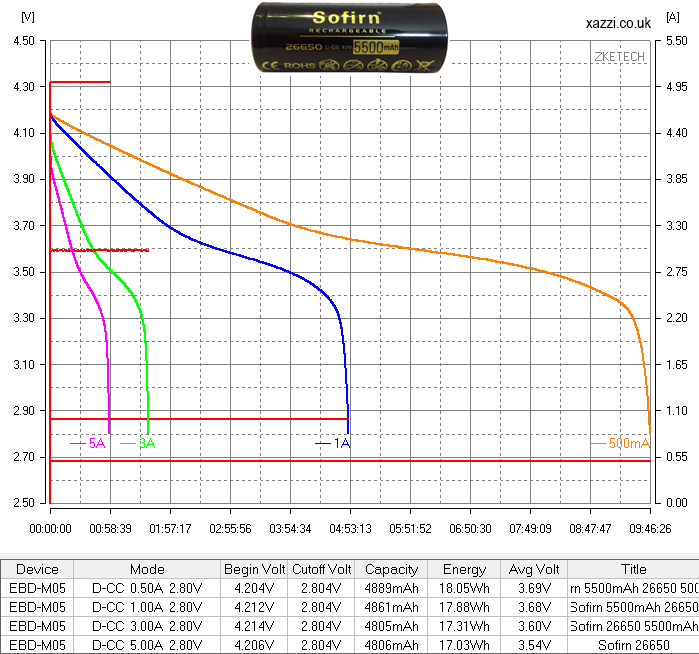The width and height of the screenshot is (699, 654).
Task: Click the 4805mAh capacity cell
Action: 391,626
